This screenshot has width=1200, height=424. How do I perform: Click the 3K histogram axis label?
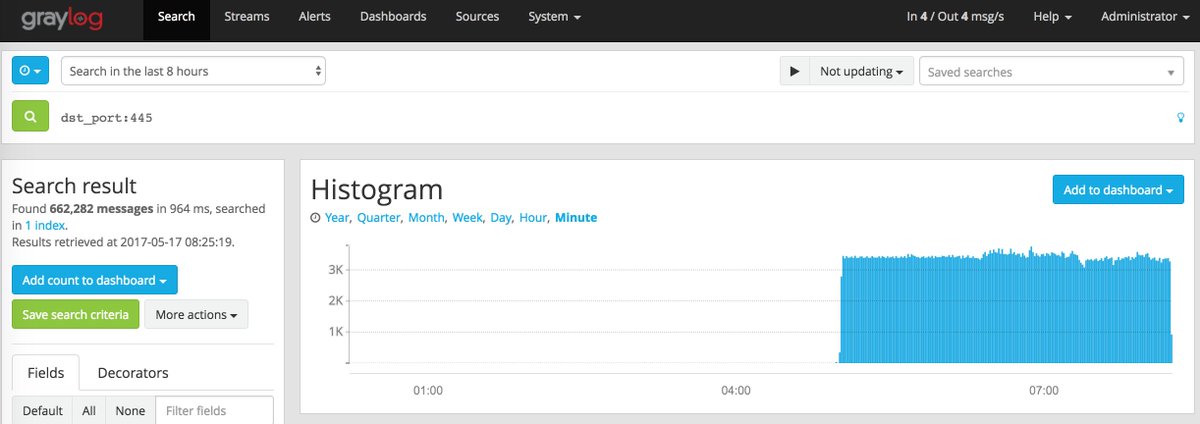(x=335, y=270)
